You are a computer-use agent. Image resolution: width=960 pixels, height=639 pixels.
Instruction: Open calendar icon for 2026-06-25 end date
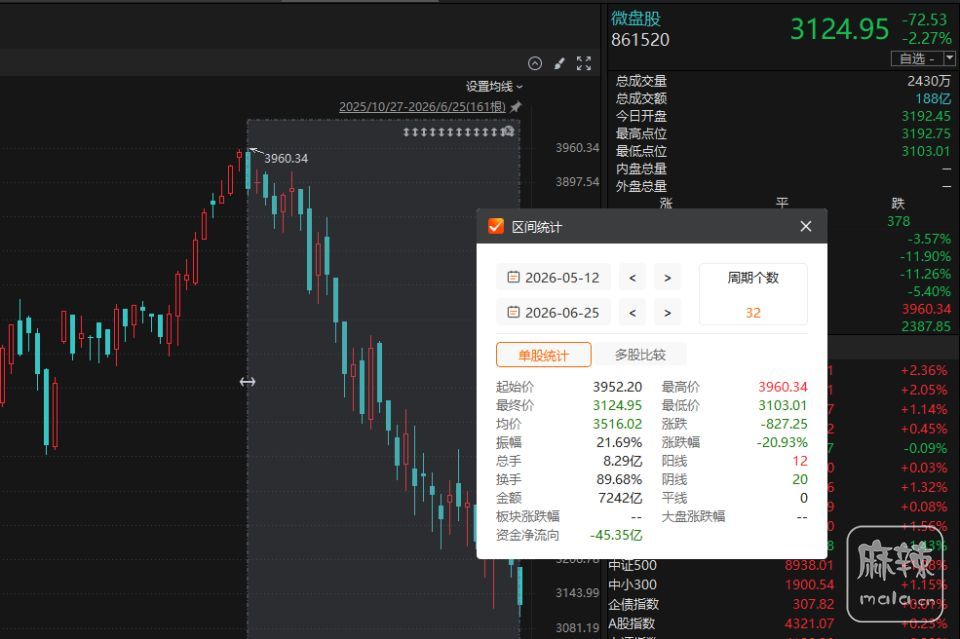click(x=513, y=312)
